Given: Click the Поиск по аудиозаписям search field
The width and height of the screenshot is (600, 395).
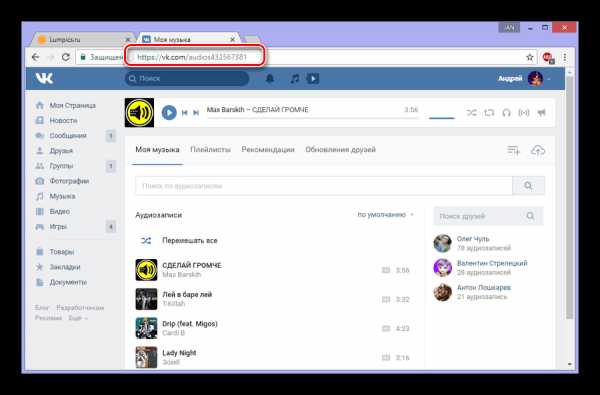Looking at the screenshot, I should pyautogui.click(x=324, y=186).
